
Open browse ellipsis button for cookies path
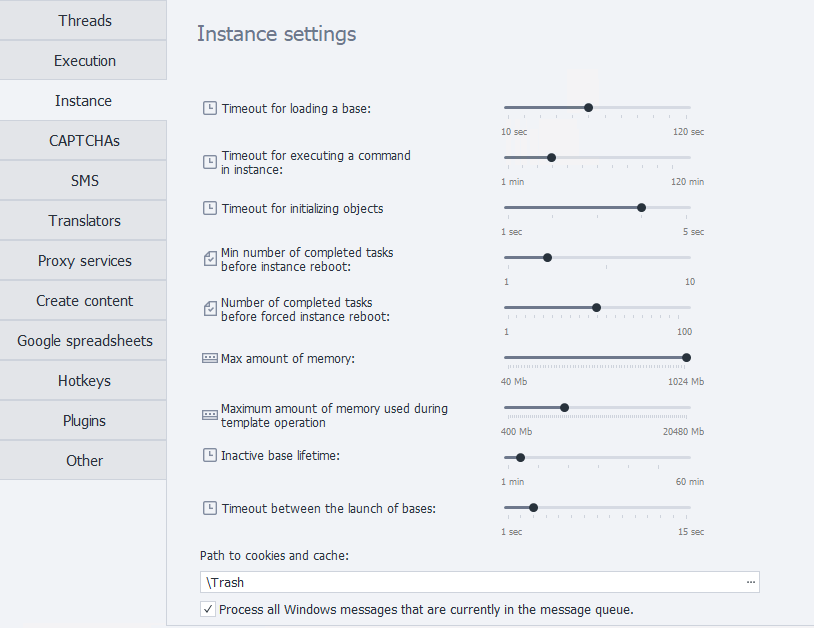[x=751, y=582]
